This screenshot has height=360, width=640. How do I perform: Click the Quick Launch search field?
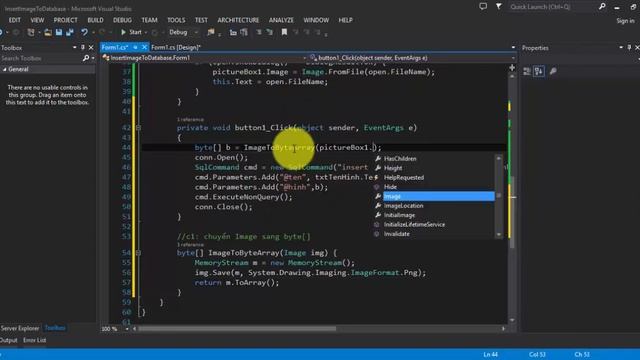(x=552, y=7)
